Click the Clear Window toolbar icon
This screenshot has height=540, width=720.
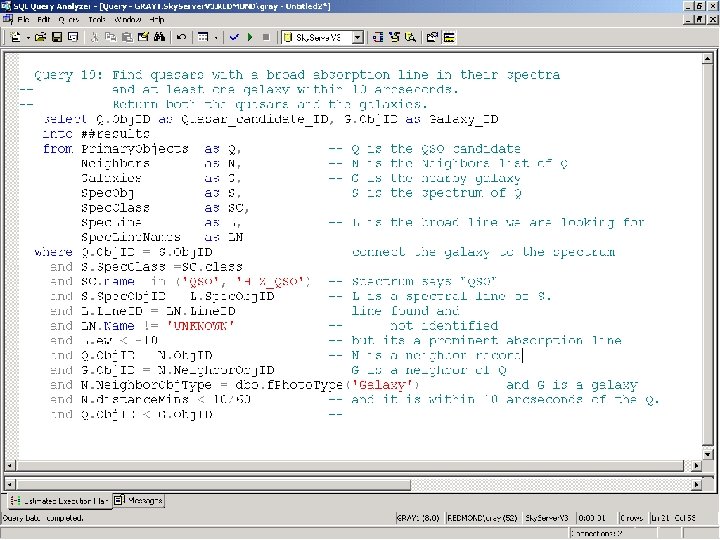(143, 38)
